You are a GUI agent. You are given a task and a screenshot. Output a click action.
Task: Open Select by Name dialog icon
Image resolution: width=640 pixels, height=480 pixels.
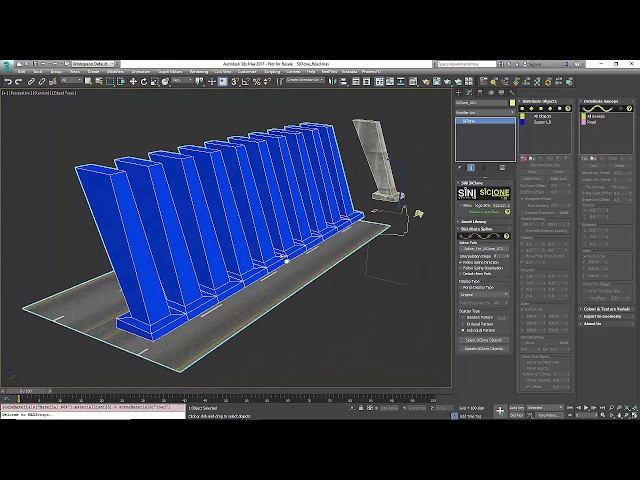click(99, 82)
